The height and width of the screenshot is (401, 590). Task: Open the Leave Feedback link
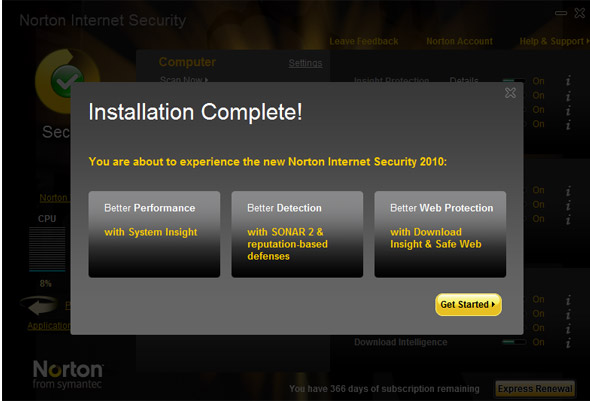pyautogui.click(x=364, y=41)
